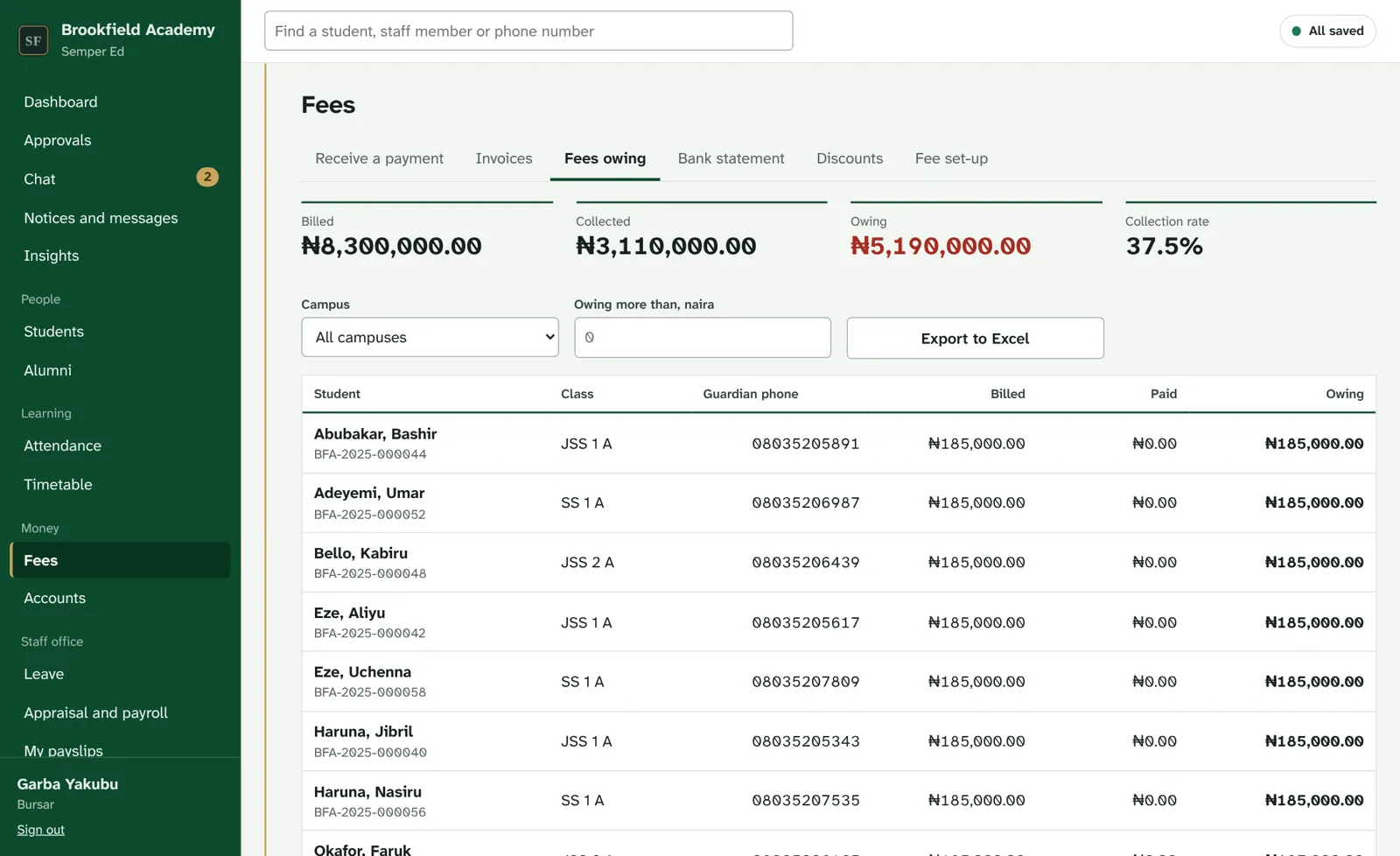Select student Haruna, Jibril

363,732
